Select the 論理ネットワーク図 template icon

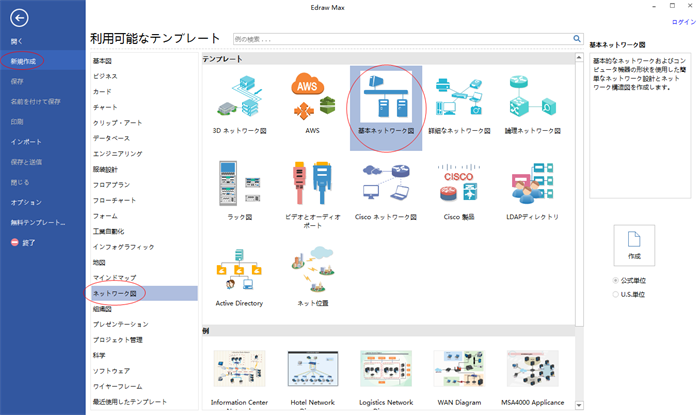[532, 96]
